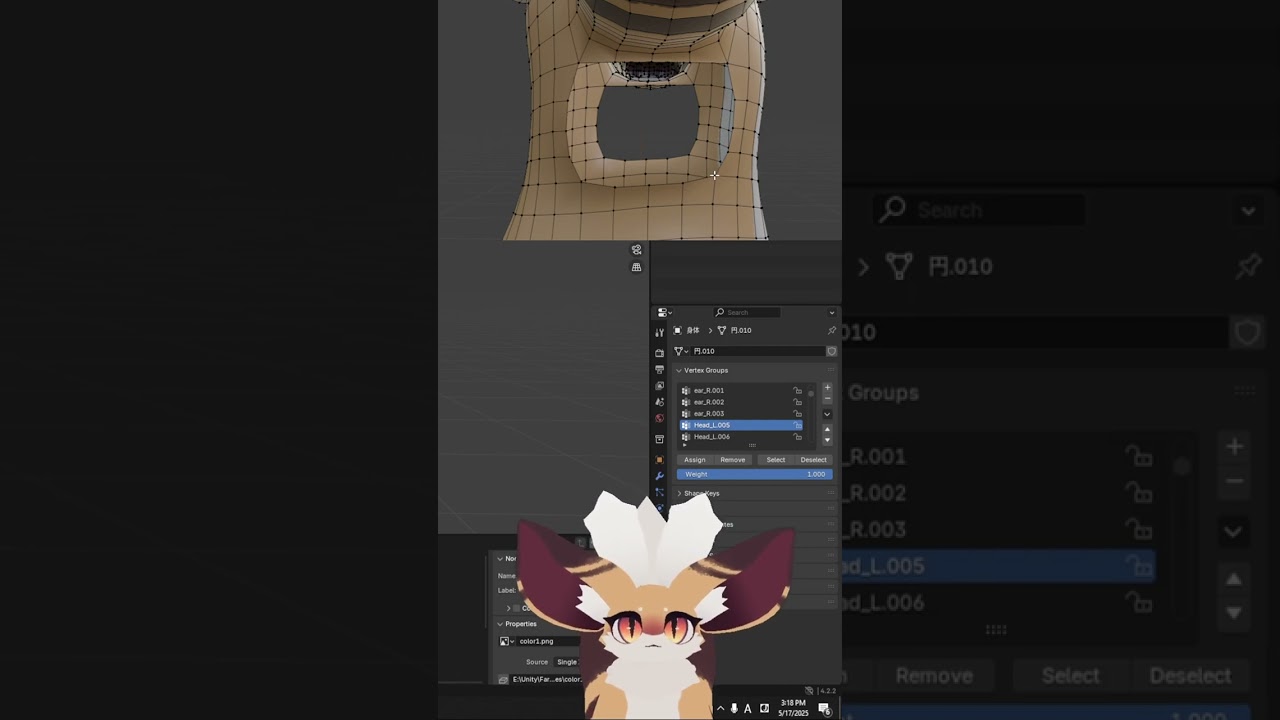
Task: Add a new vertex group with plus
Action: (827, 387)
